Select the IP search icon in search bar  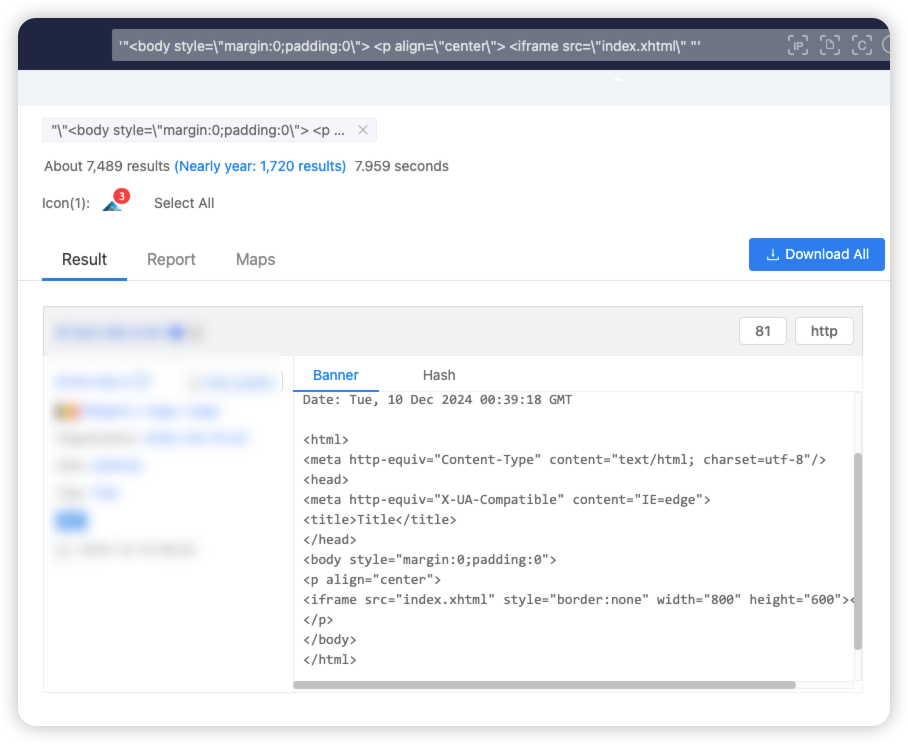click(798, 45)
